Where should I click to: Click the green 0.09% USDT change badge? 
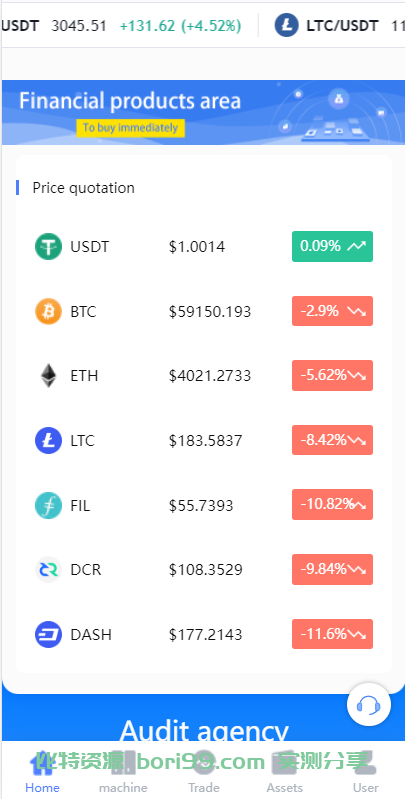click(332, 247)
